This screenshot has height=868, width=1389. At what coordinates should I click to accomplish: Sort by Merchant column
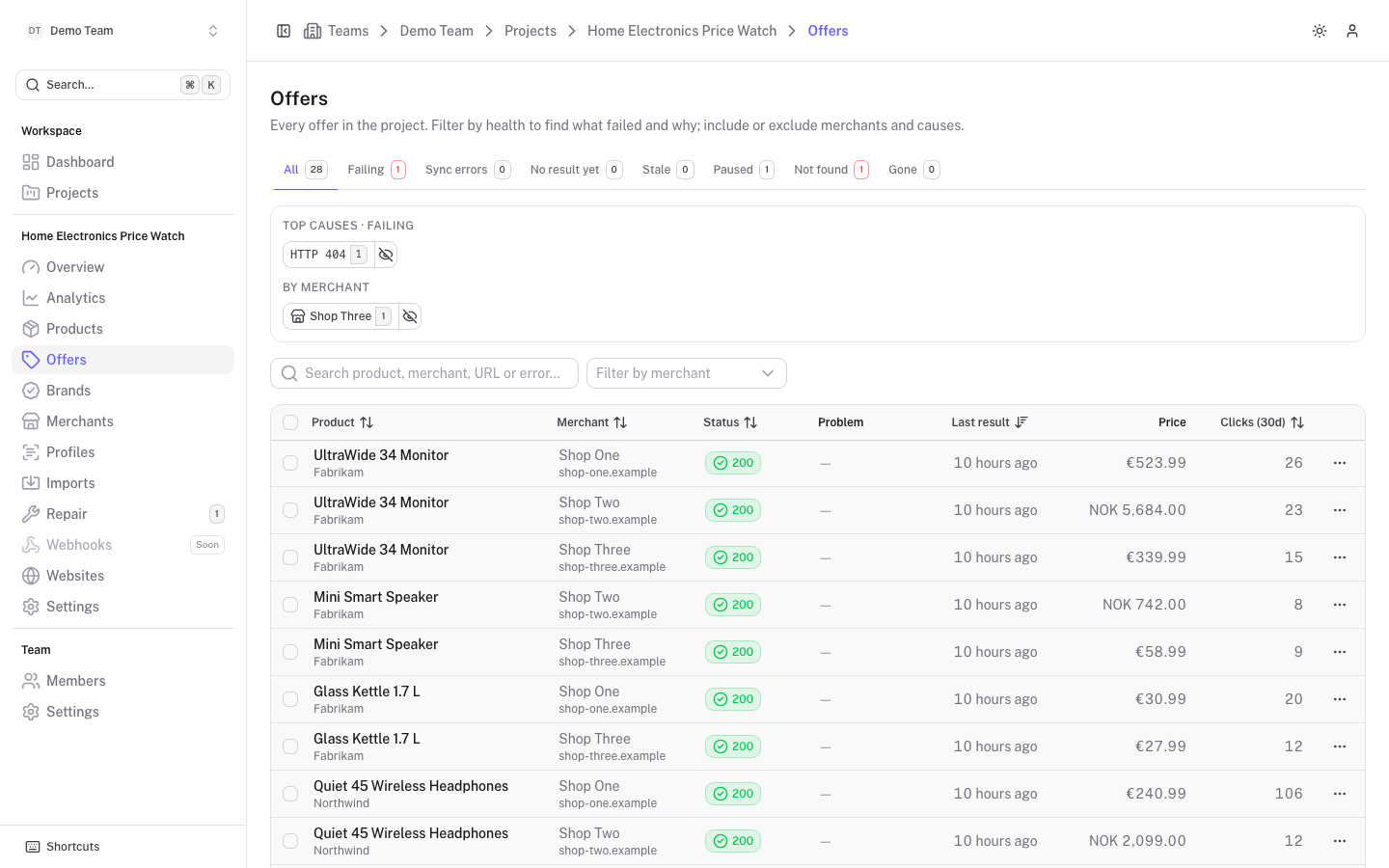tap(592, 422)
